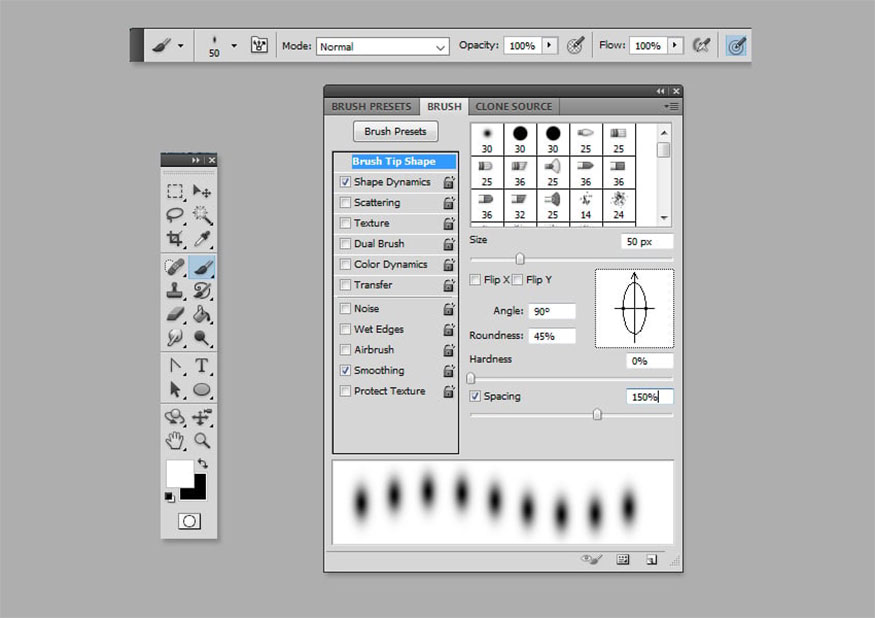Open the Clone Source tab
Screen dimensions: 875x618
click(513, 106)
